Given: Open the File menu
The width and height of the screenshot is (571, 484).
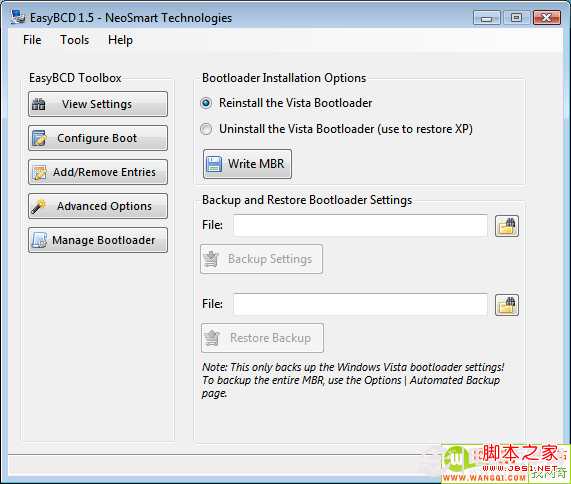Looking at the screenshot, I should coord(32,40).
